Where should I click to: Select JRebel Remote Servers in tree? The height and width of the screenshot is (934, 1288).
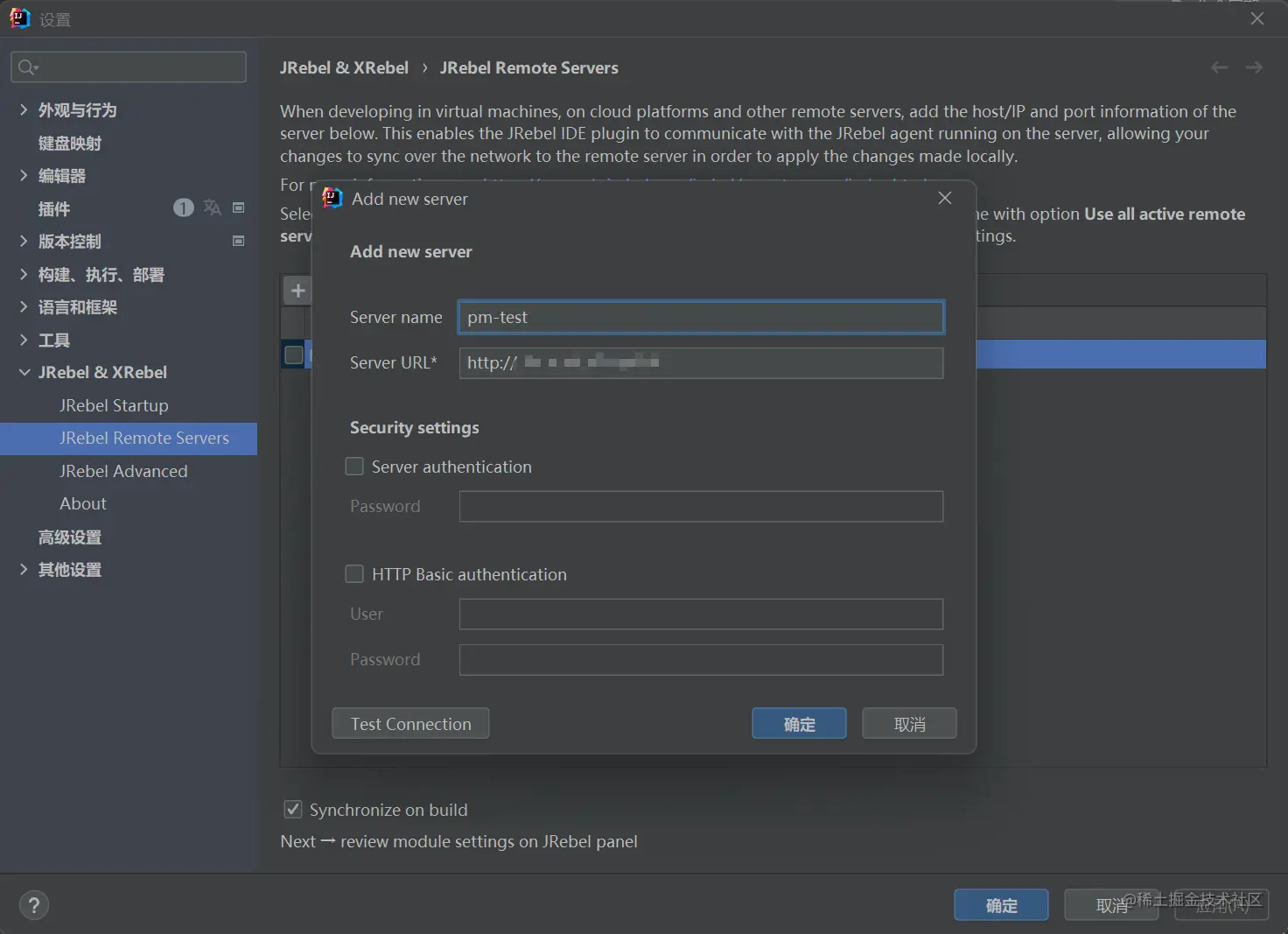click(x=129, y=439)
